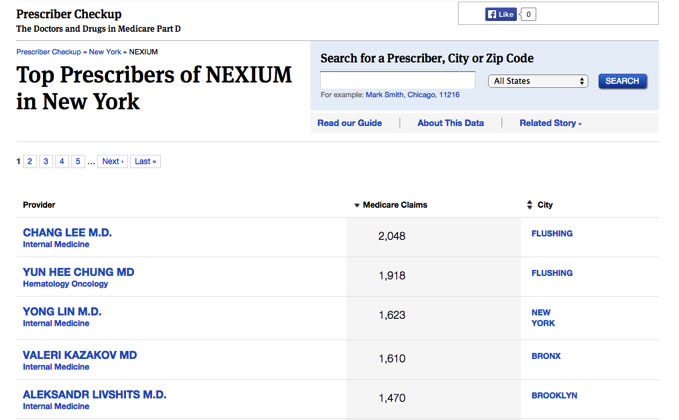Click the Medicare Claims column header
Screen dimensions: 679x420
[x=394, y=205]
